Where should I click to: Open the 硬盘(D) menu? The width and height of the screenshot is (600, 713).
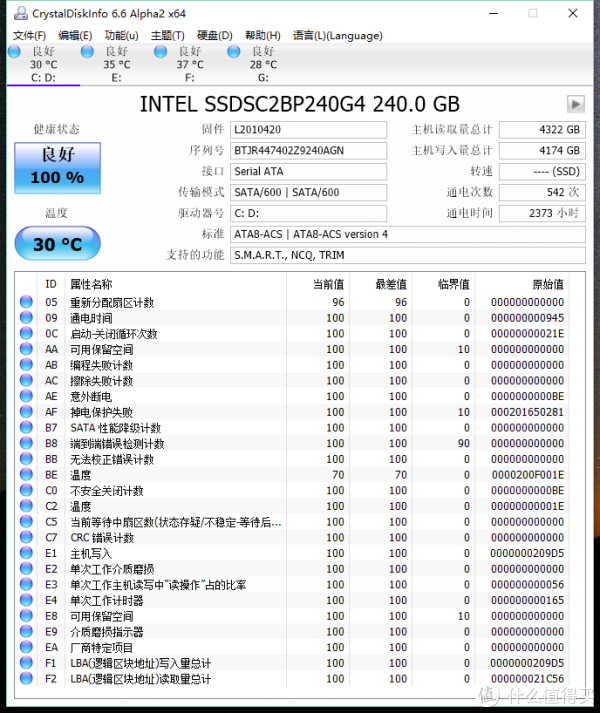coord(215,35)
